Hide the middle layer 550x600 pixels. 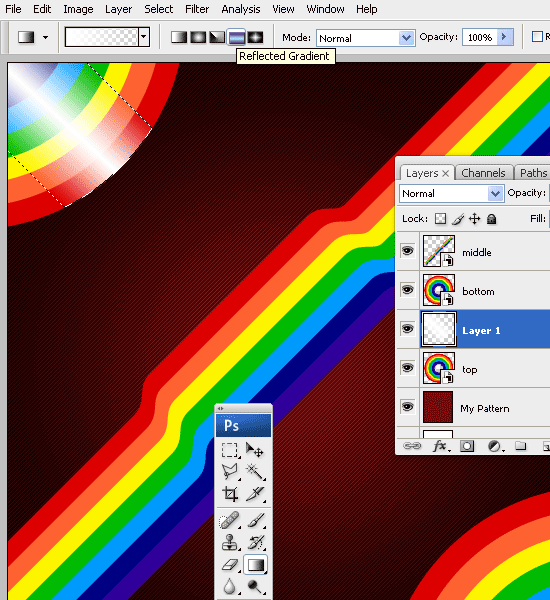point(408,251)
